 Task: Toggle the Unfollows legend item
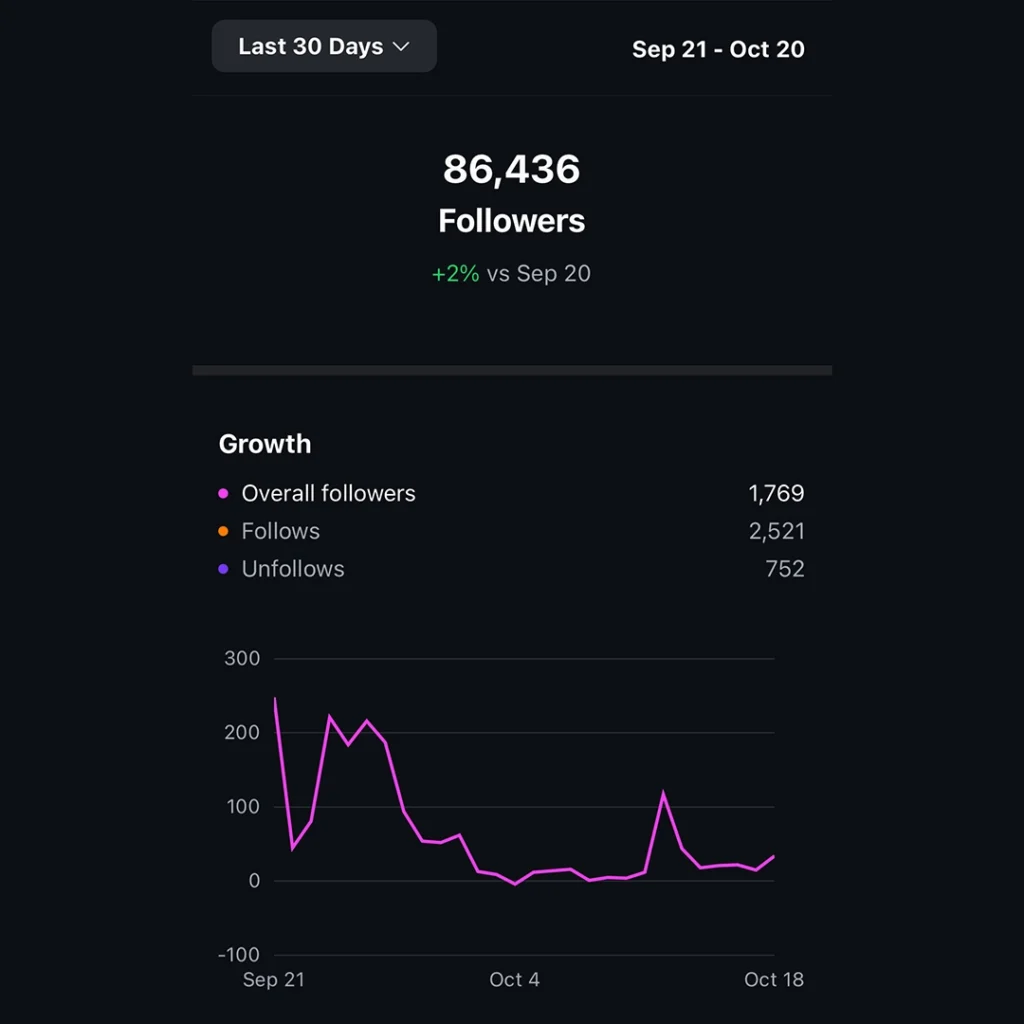292,569
